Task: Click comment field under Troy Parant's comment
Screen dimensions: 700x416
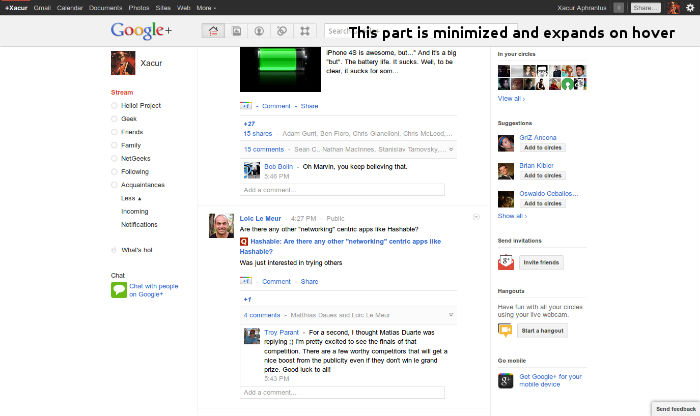Action: [x=342, y=392]
